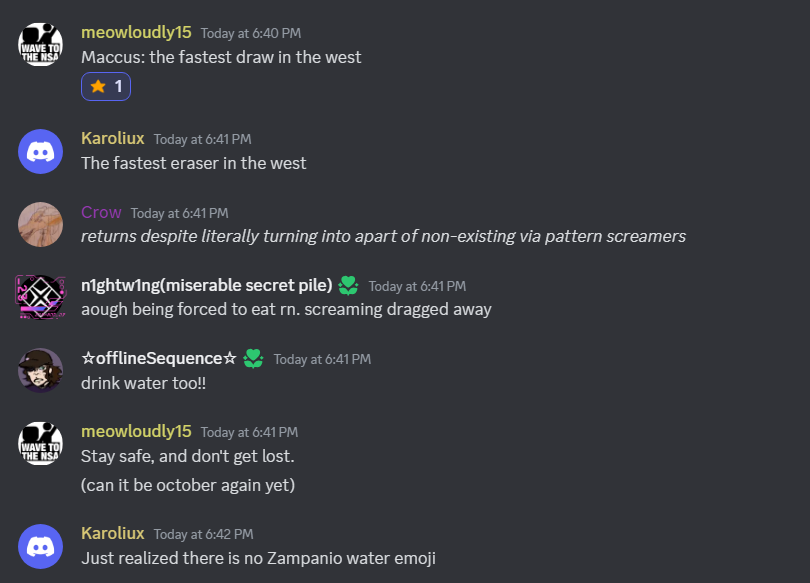Image resolution: width=810 pixels, height=583 pixels.
Task: Select the Karoliux username at 6:42 PM
Action: point(112,533)
